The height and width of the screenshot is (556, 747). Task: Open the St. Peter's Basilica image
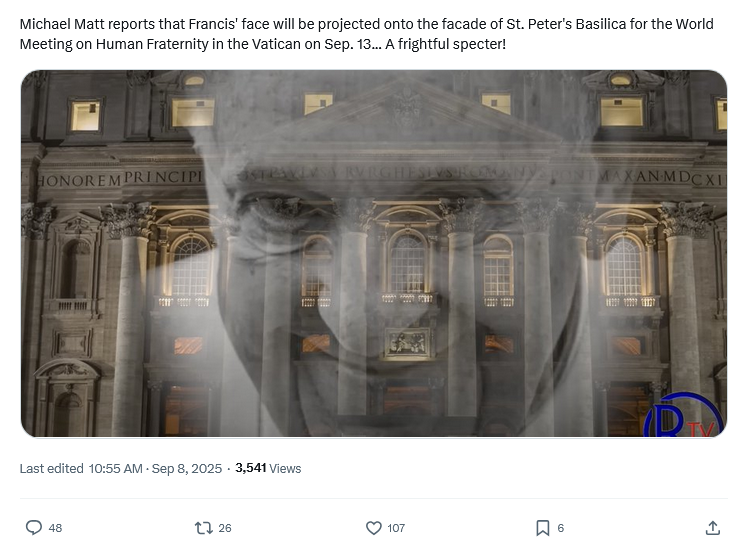374,253
